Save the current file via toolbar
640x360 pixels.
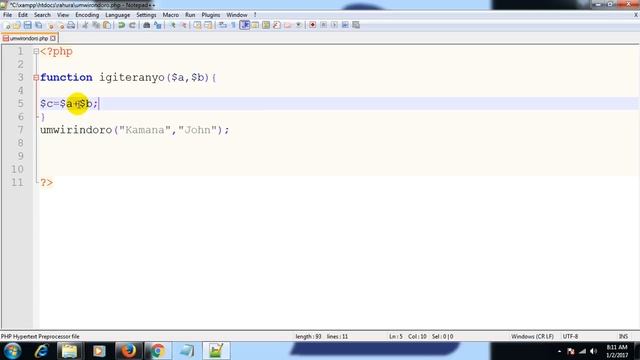coord(27,25)
